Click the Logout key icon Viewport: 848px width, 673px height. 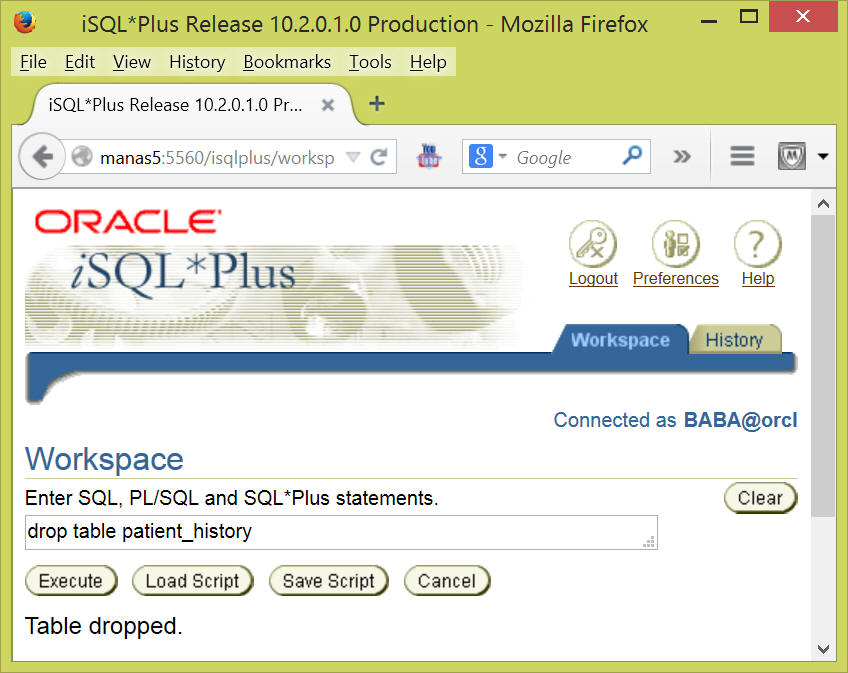point(593,244)
